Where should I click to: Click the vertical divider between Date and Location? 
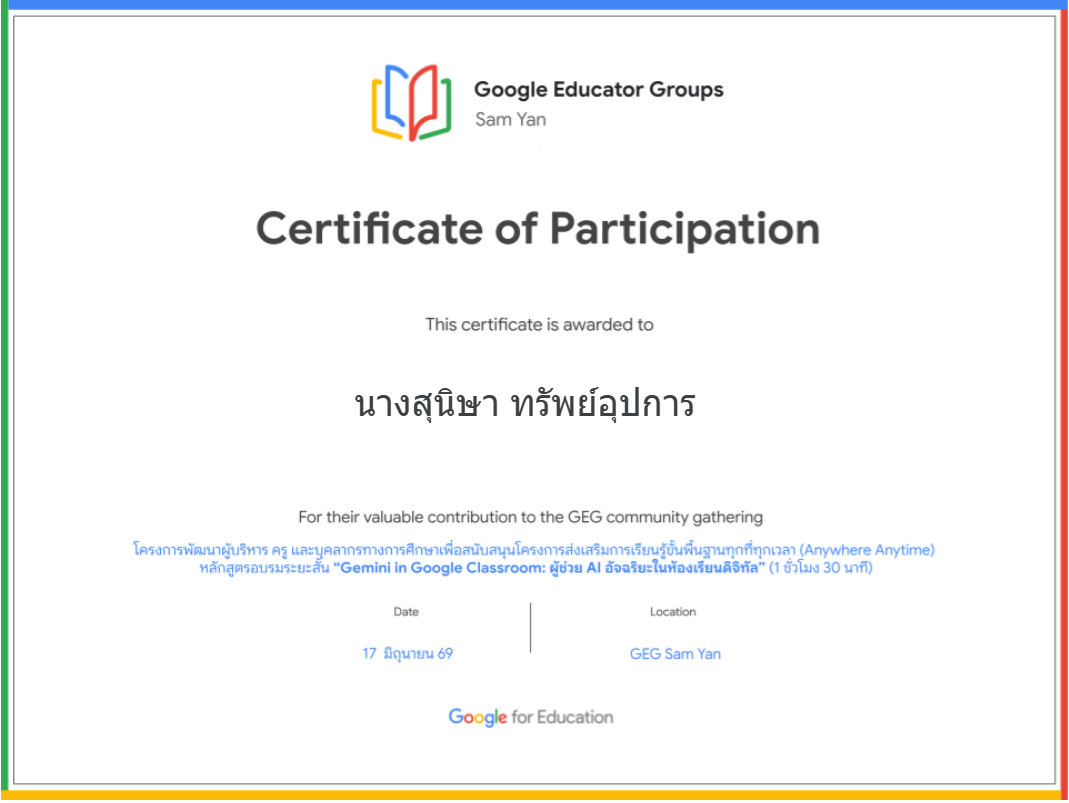(530, 627)
